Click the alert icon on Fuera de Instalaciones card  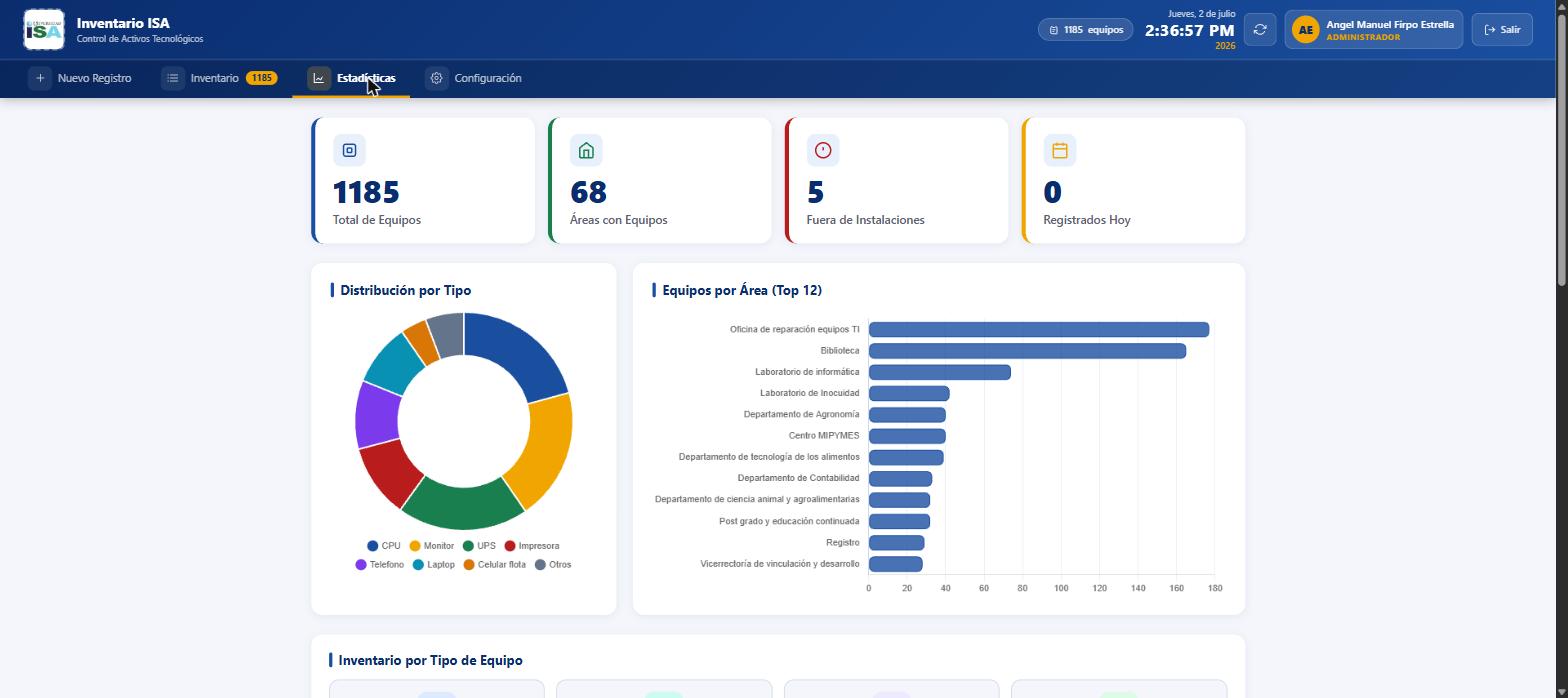click(x=823, y=150)
